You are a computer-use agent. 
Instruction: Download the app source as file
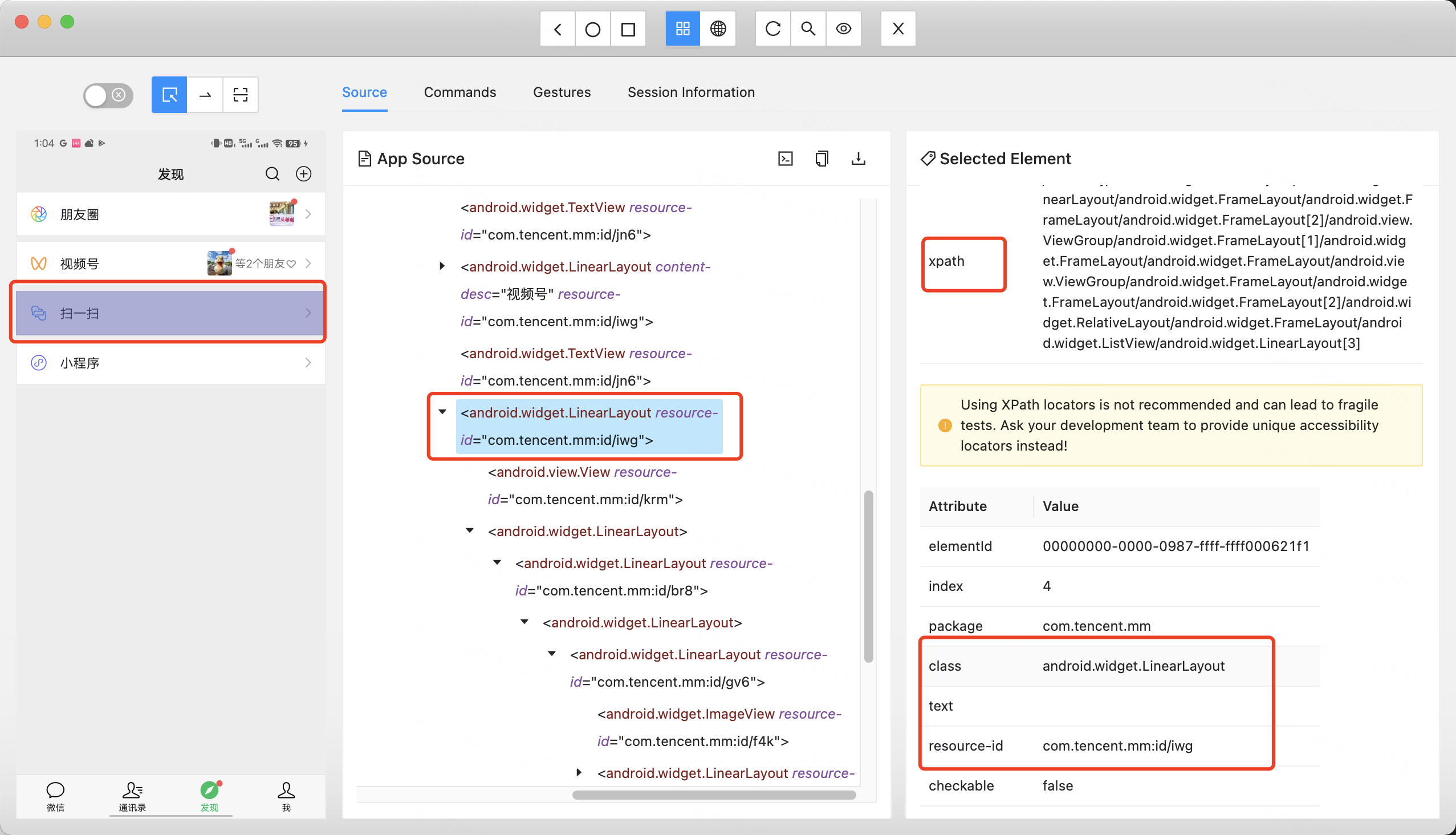(x=858, y=159)
